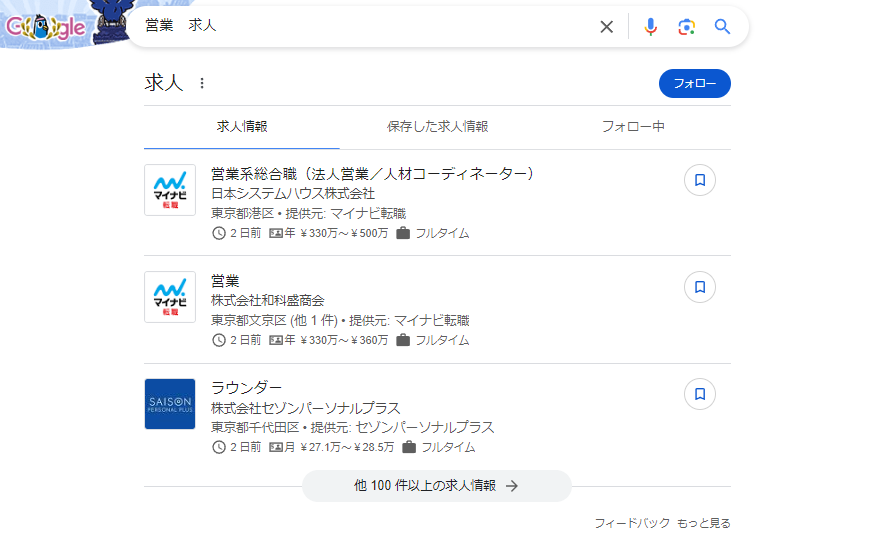Screen dimensions: 869x553
Task: Click location text 東京都文京区 (他 1 件)
Action: coord(274,321)
